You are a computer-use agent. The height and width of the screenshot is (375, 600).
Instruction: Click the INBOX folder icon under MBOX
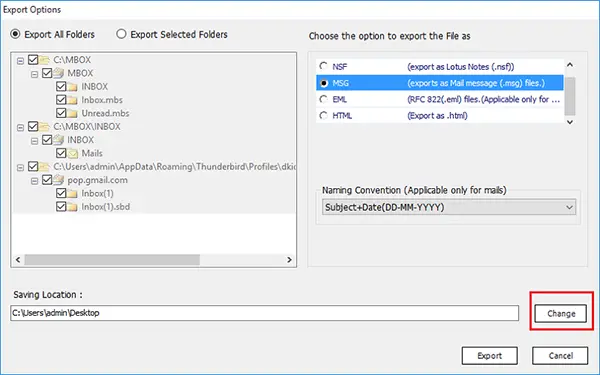[x=72, y=86]
